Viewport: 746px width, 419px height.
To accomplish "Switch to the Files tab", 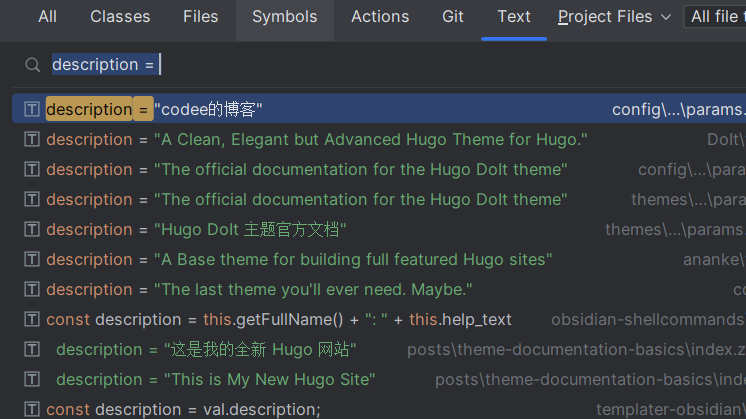I will pyautogui.click(x=201, y=17).
